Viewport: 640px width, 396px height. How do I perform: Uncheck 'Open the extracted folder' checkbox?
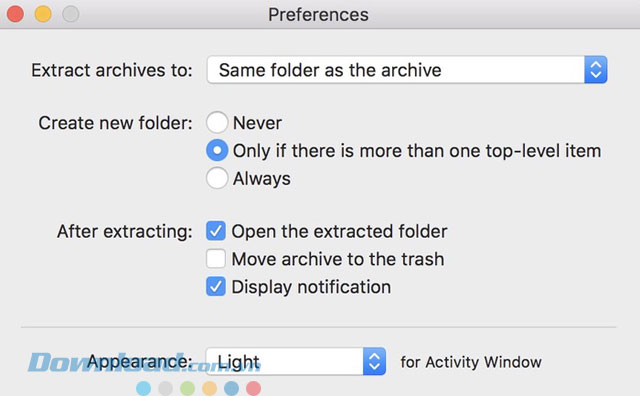(216, 231)
